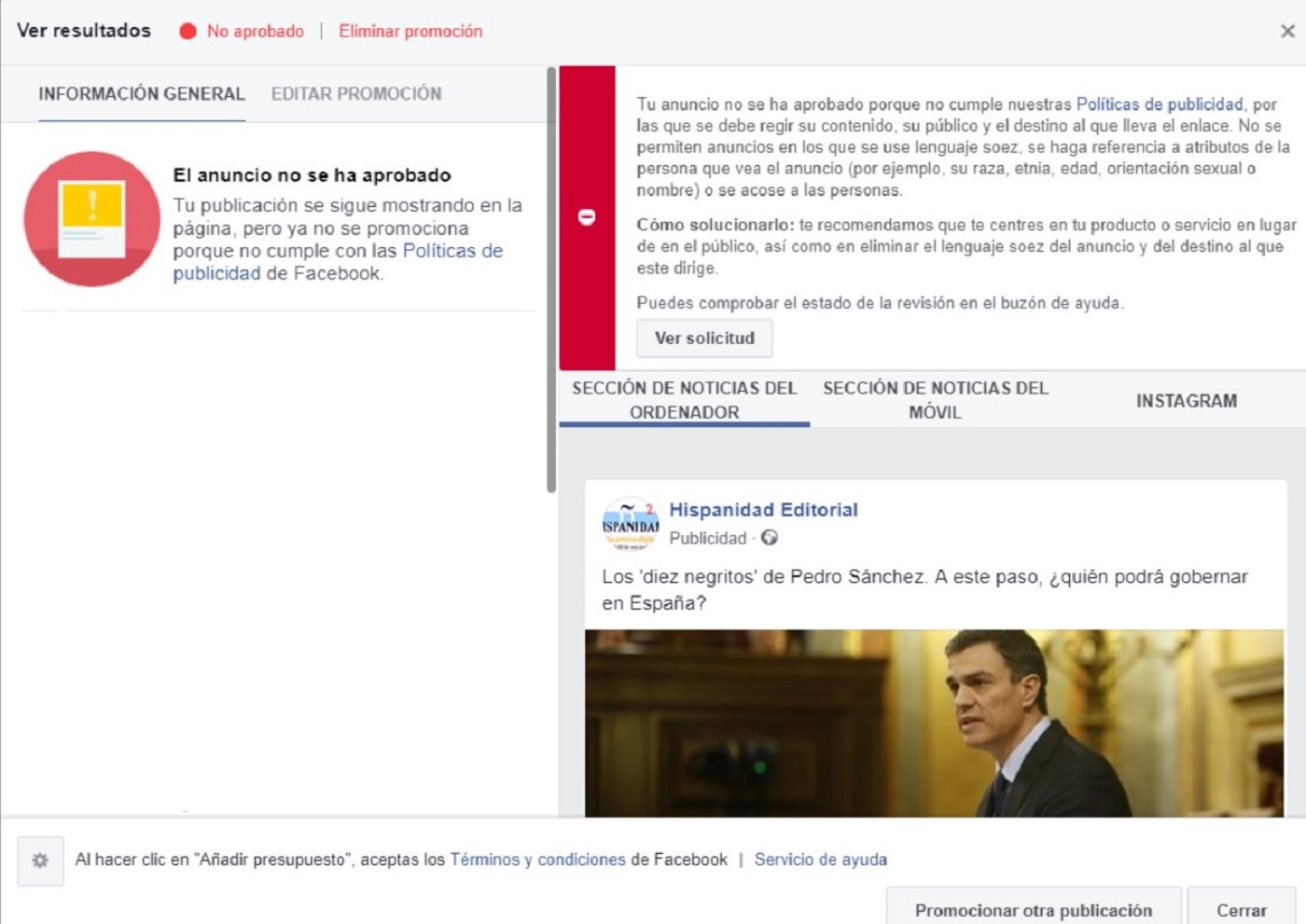Open the Términos y condiciones link

point(537,860)
